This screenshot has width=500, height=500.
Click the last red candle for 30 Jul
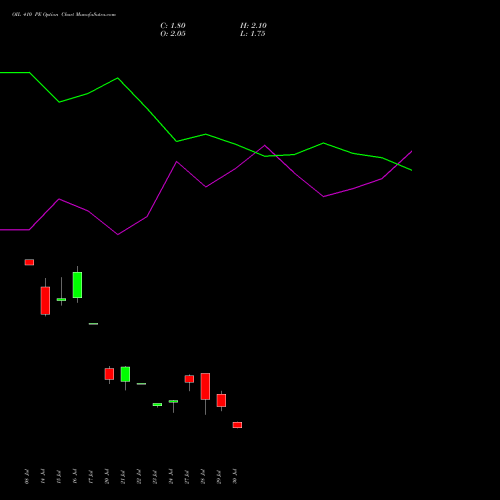click(x=237, y=425)
